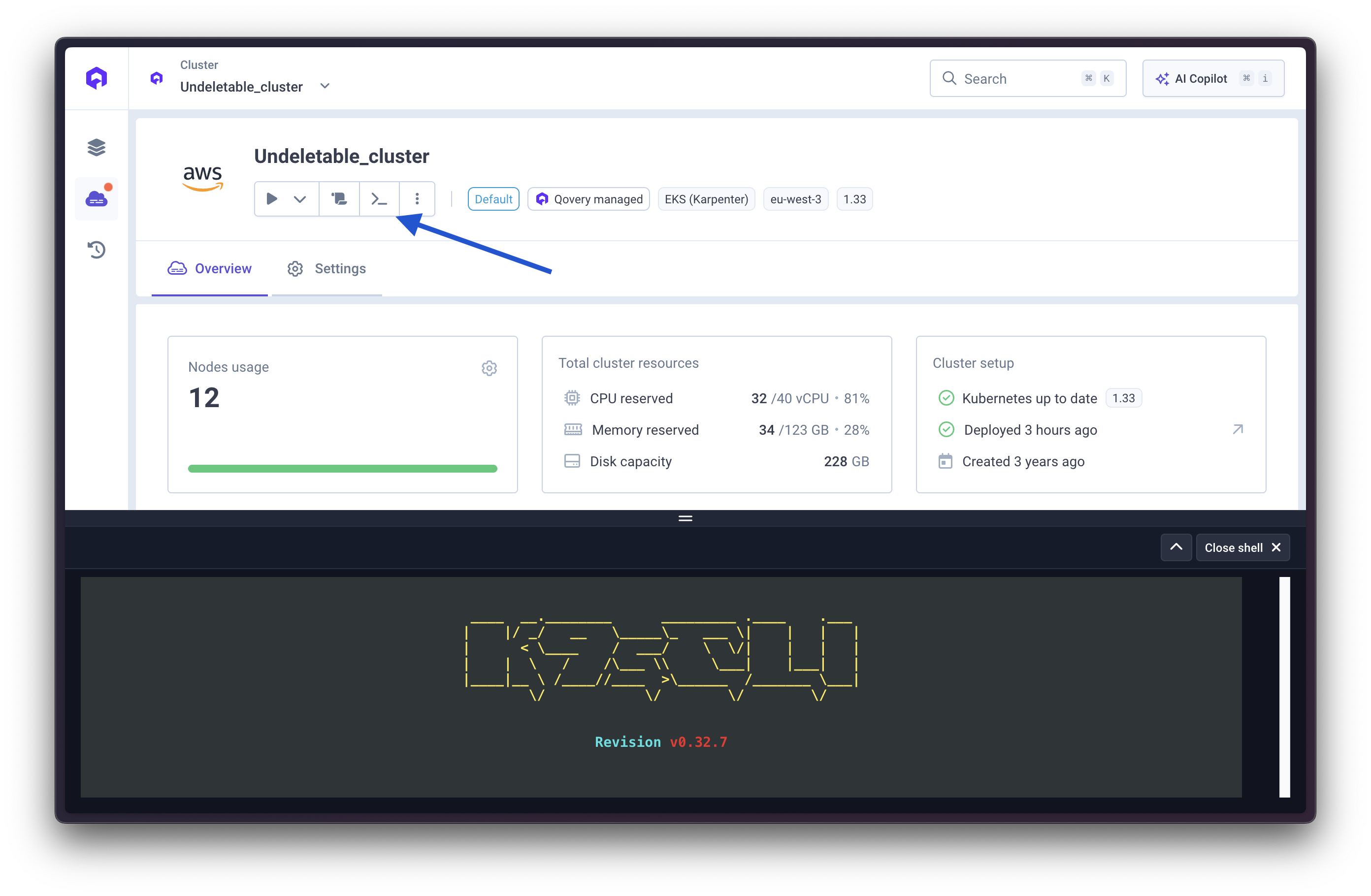Open the three-dot cluster actions menu
This screenshot has width=1371, height=896.
click(x=417, y=199)
